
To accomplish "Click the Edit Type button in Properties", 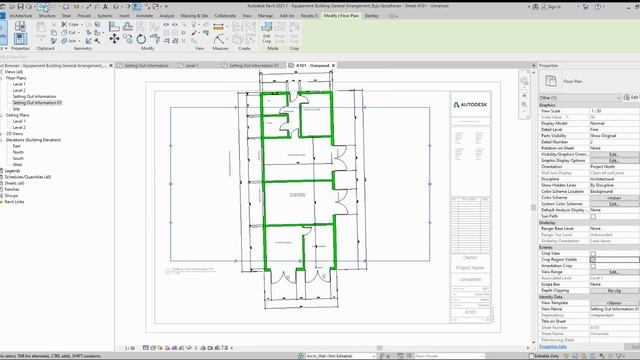I will coord(631,97).
